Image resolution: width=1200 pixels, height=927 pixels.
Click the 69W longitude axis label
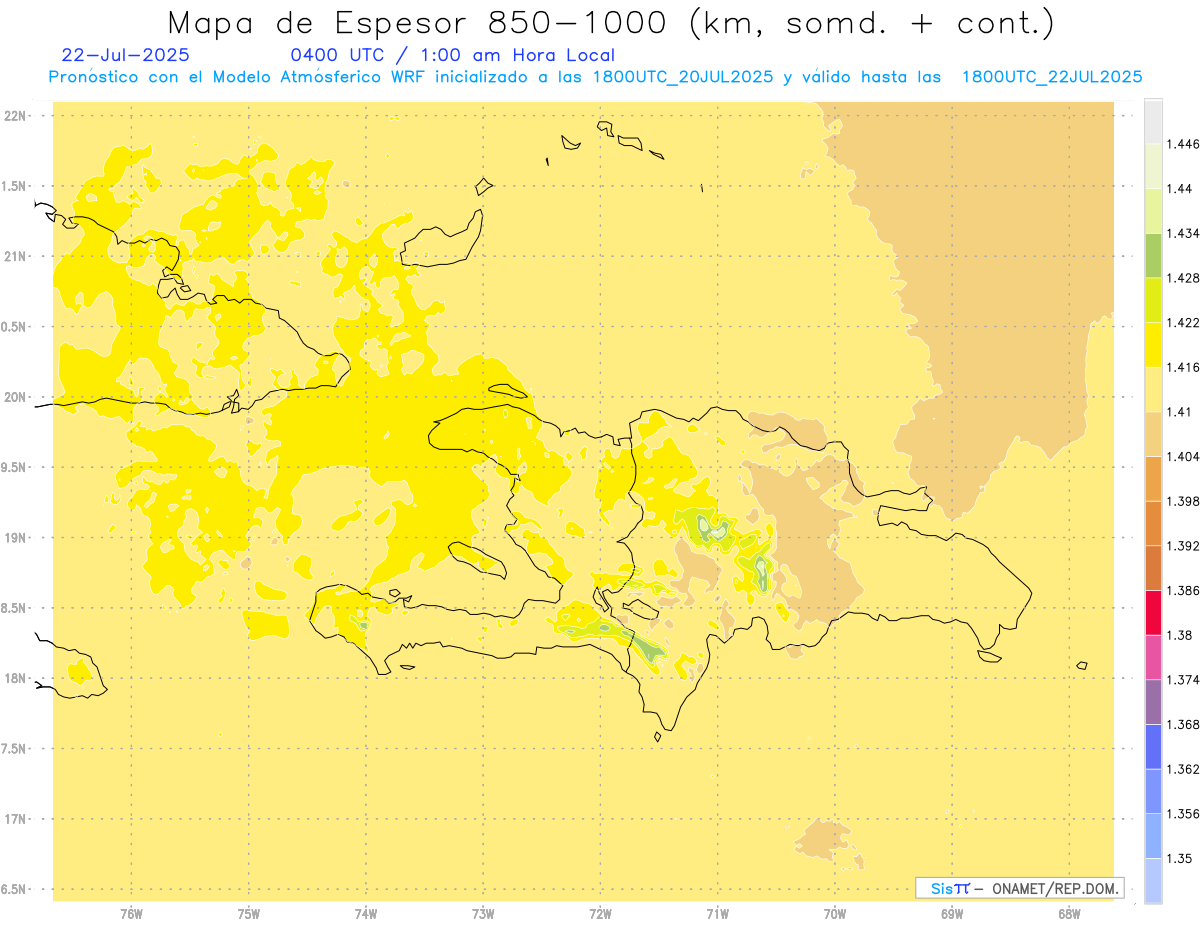(952, 913)
